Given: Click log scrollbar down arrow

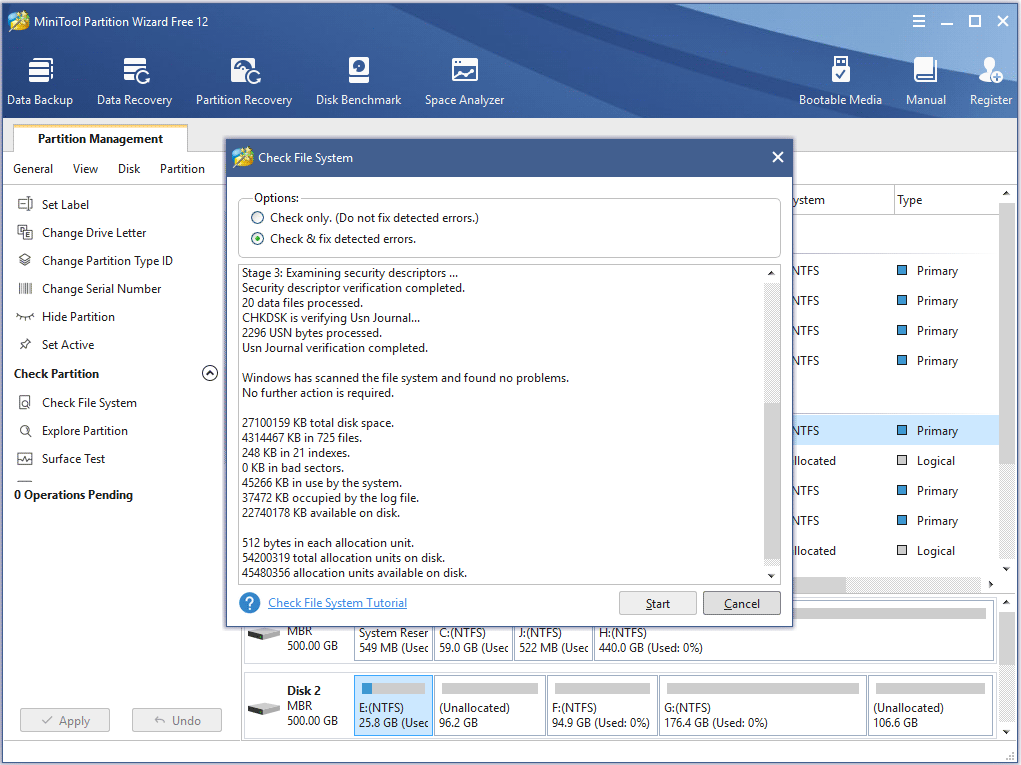Looking at the screenshot, I should click(x=772, y=576).
